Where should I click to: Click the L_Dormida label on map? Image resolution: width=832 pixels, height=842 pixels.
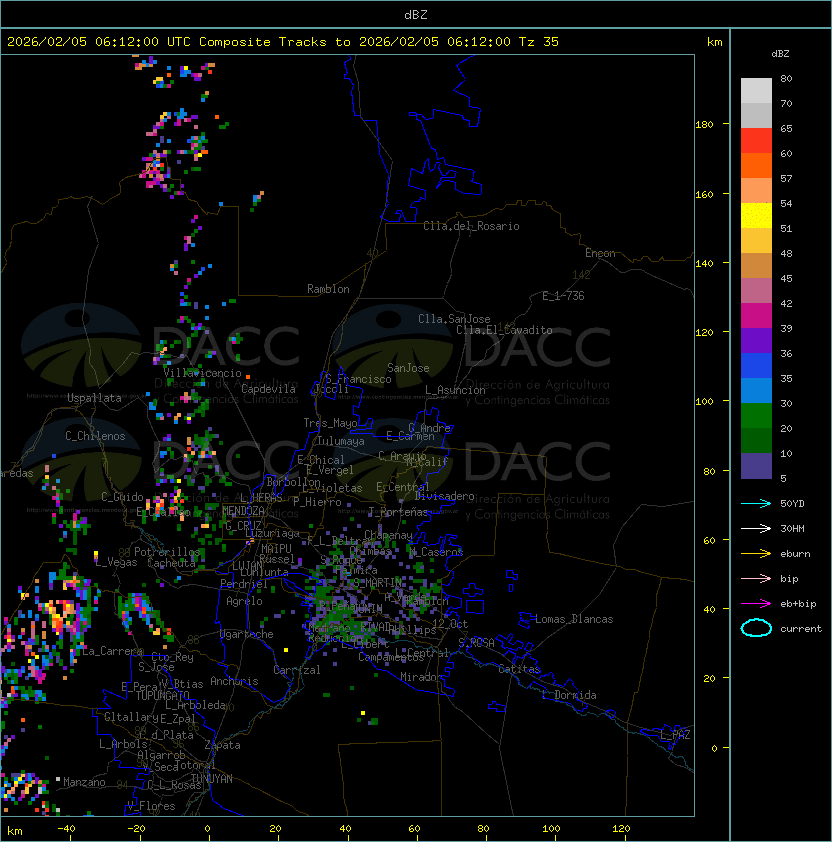coord(569,695)
